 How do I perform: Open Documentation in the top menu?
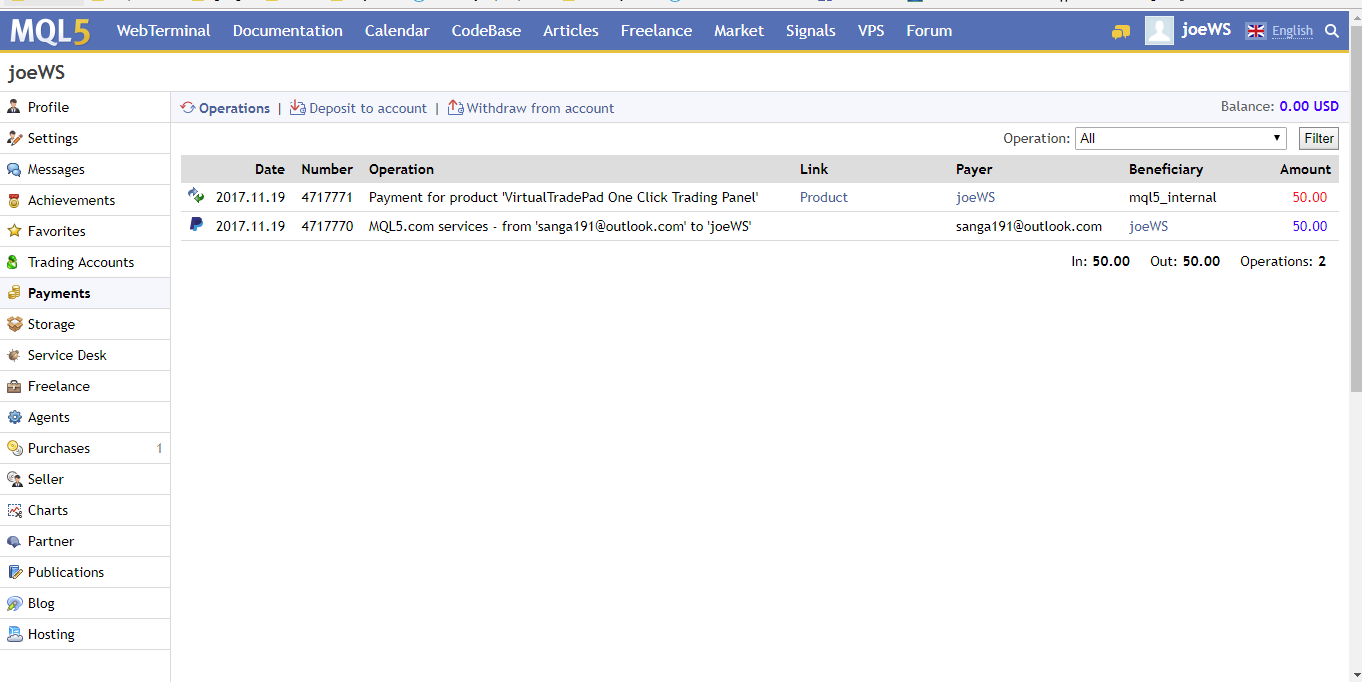pos(288,31)
